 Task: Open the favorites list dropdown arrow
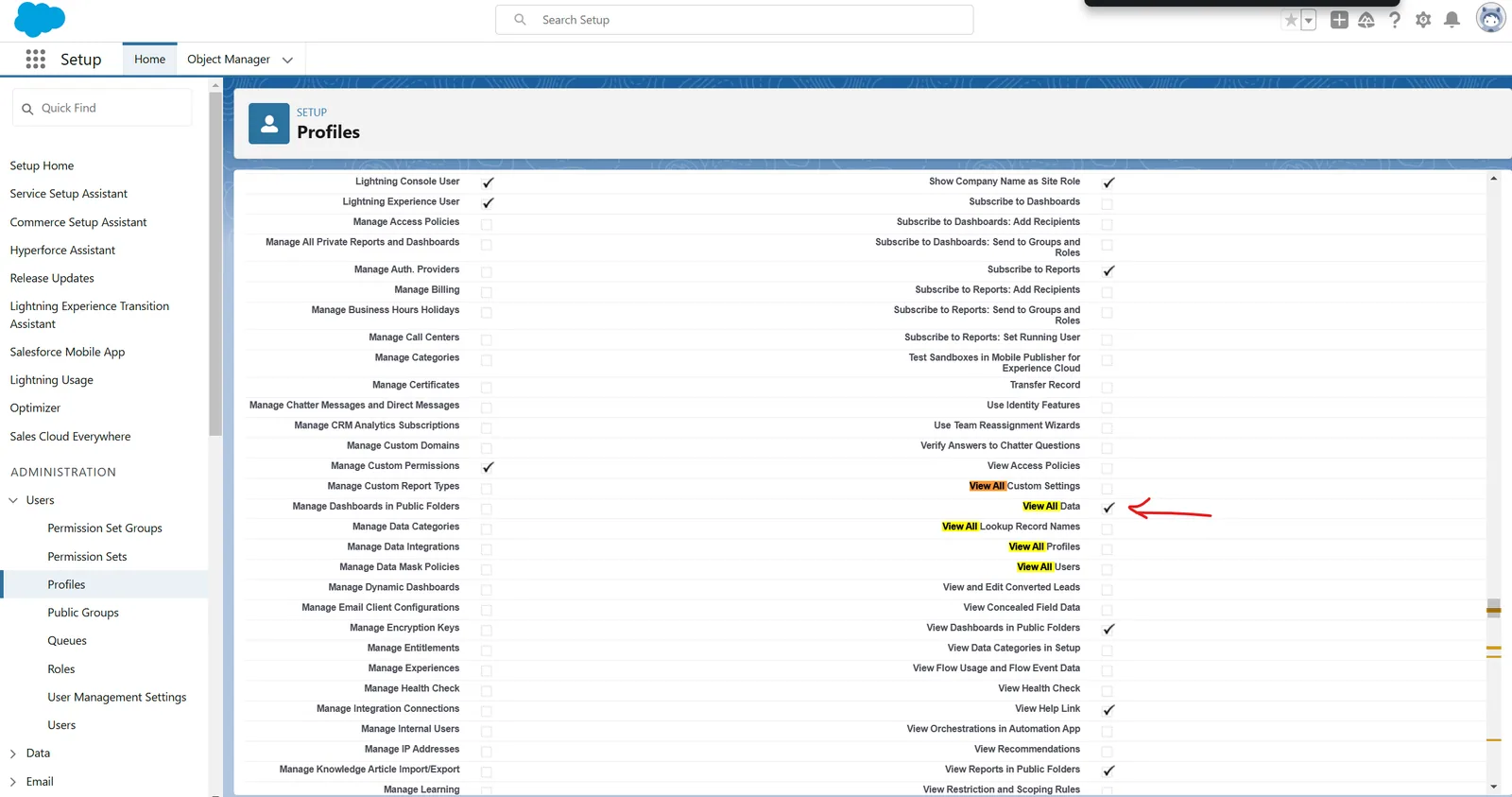coord(1309,20)
